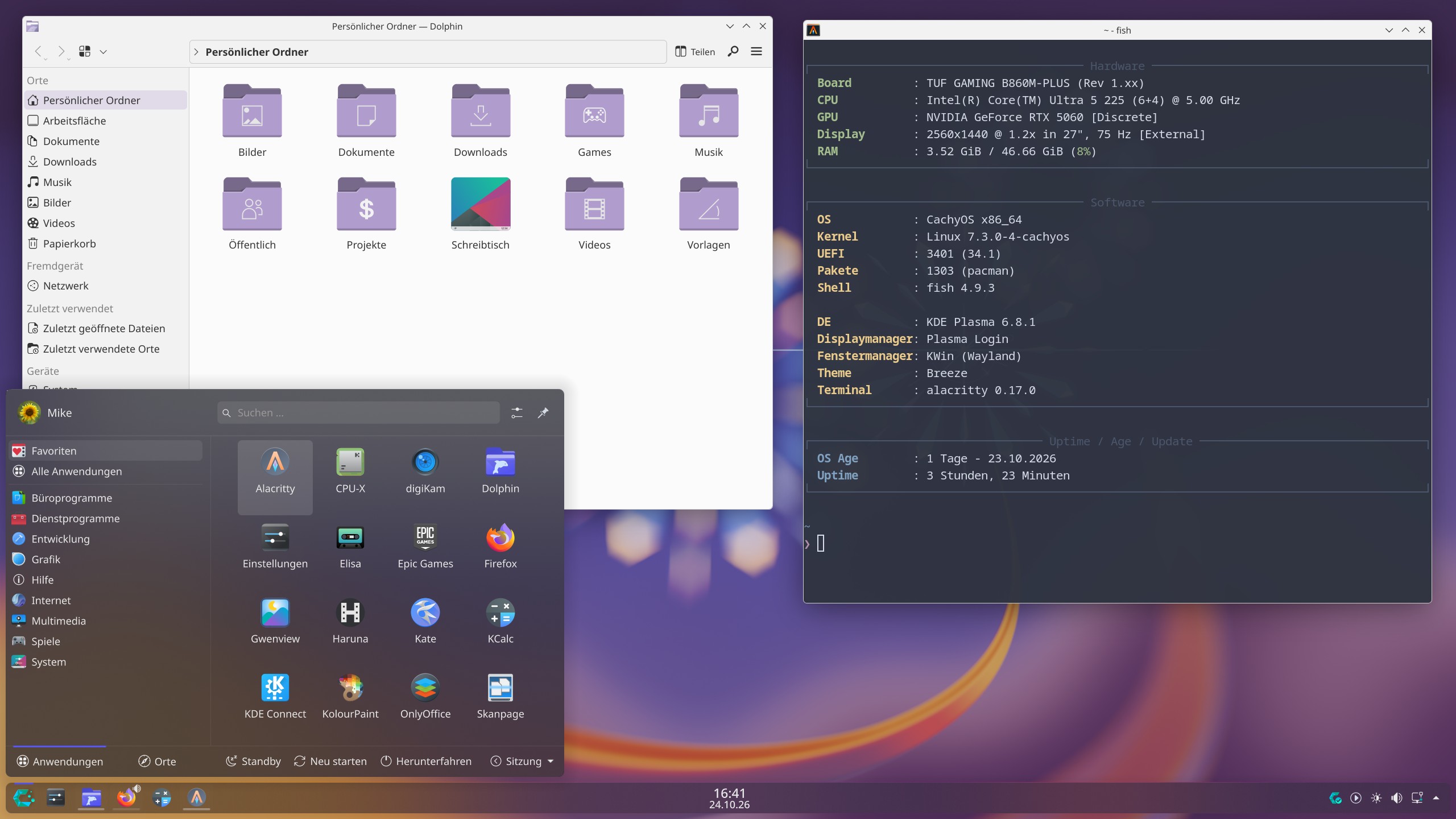Expand the view mode dropdown arrow in Dolphin
The width and height of the screenshot is (1456, 819).
[x=103, y=52]
